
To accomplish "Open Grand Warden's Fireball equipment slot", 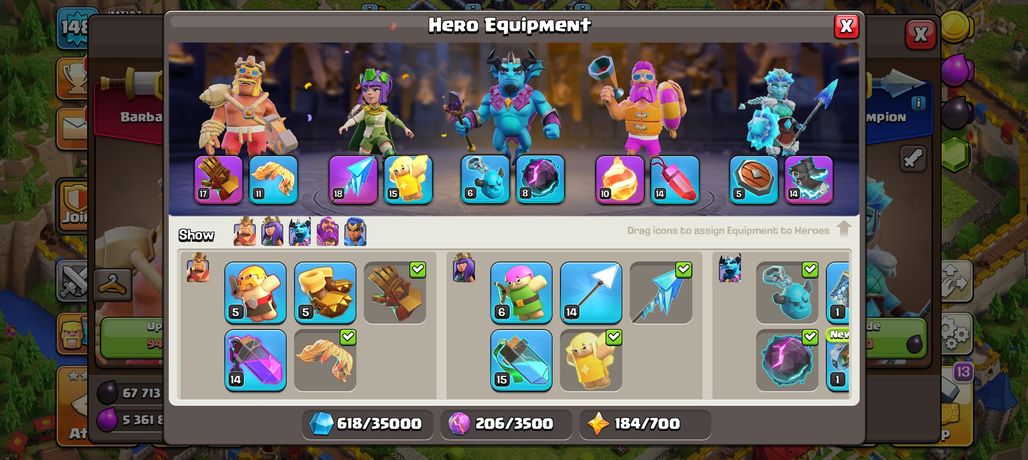I will 620,180.
